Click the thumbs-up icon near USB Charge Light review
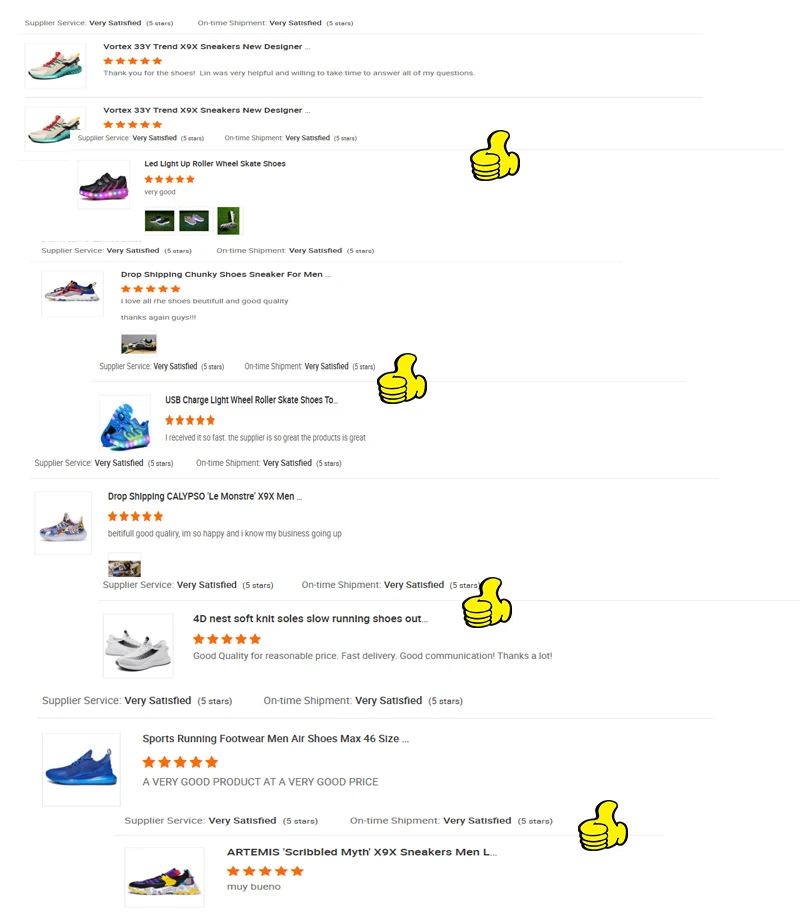The image size is (800, 922). tap(402, 379)
